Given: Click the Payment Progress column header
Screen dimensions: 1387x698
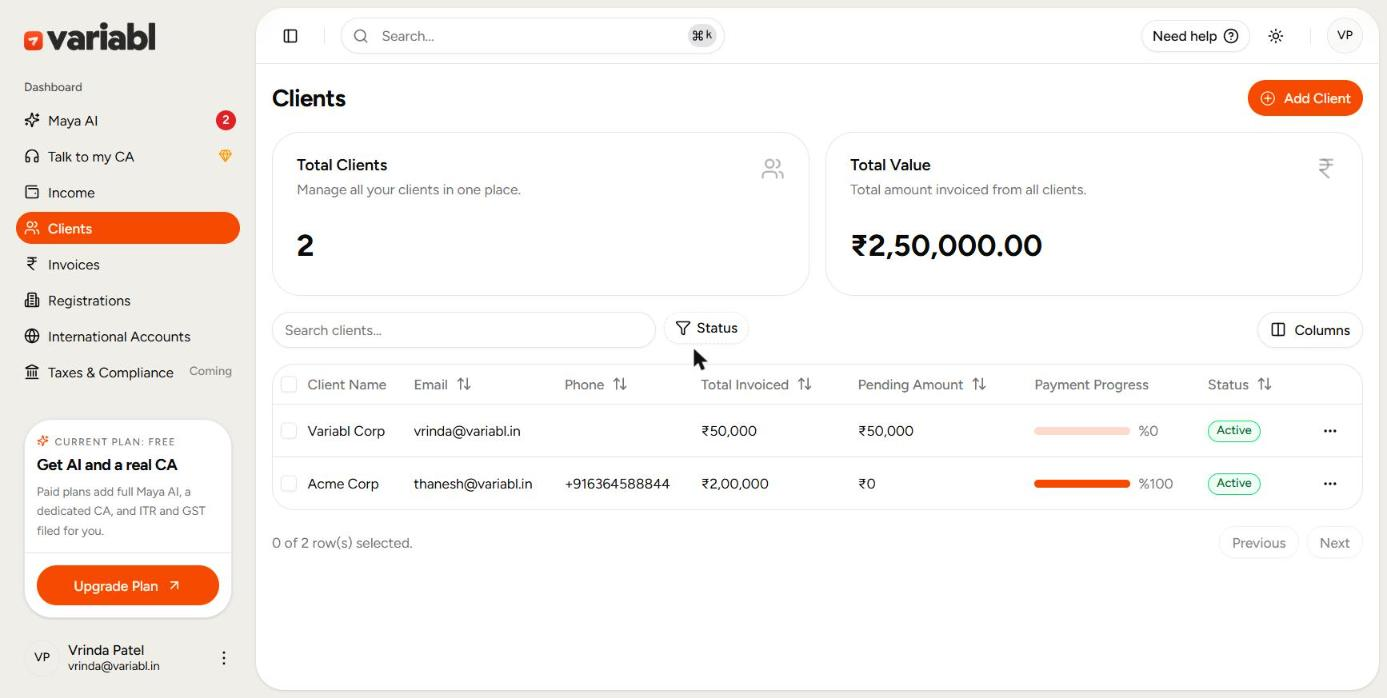Looking at the screenshot, I should click(1091, 384).
